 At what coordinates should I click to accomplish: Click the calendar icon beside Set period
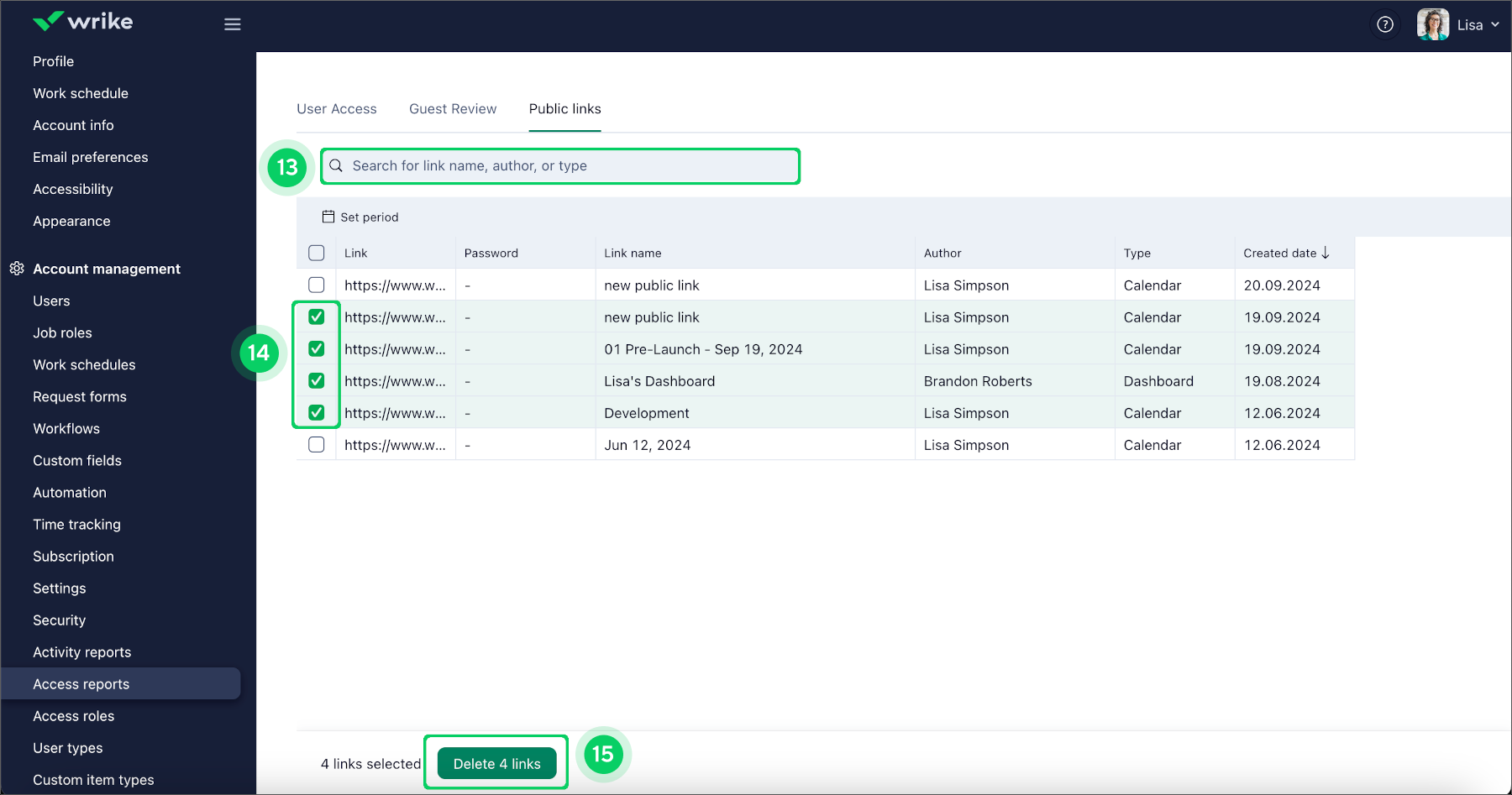pyautogui.click(x=328, y=217)
